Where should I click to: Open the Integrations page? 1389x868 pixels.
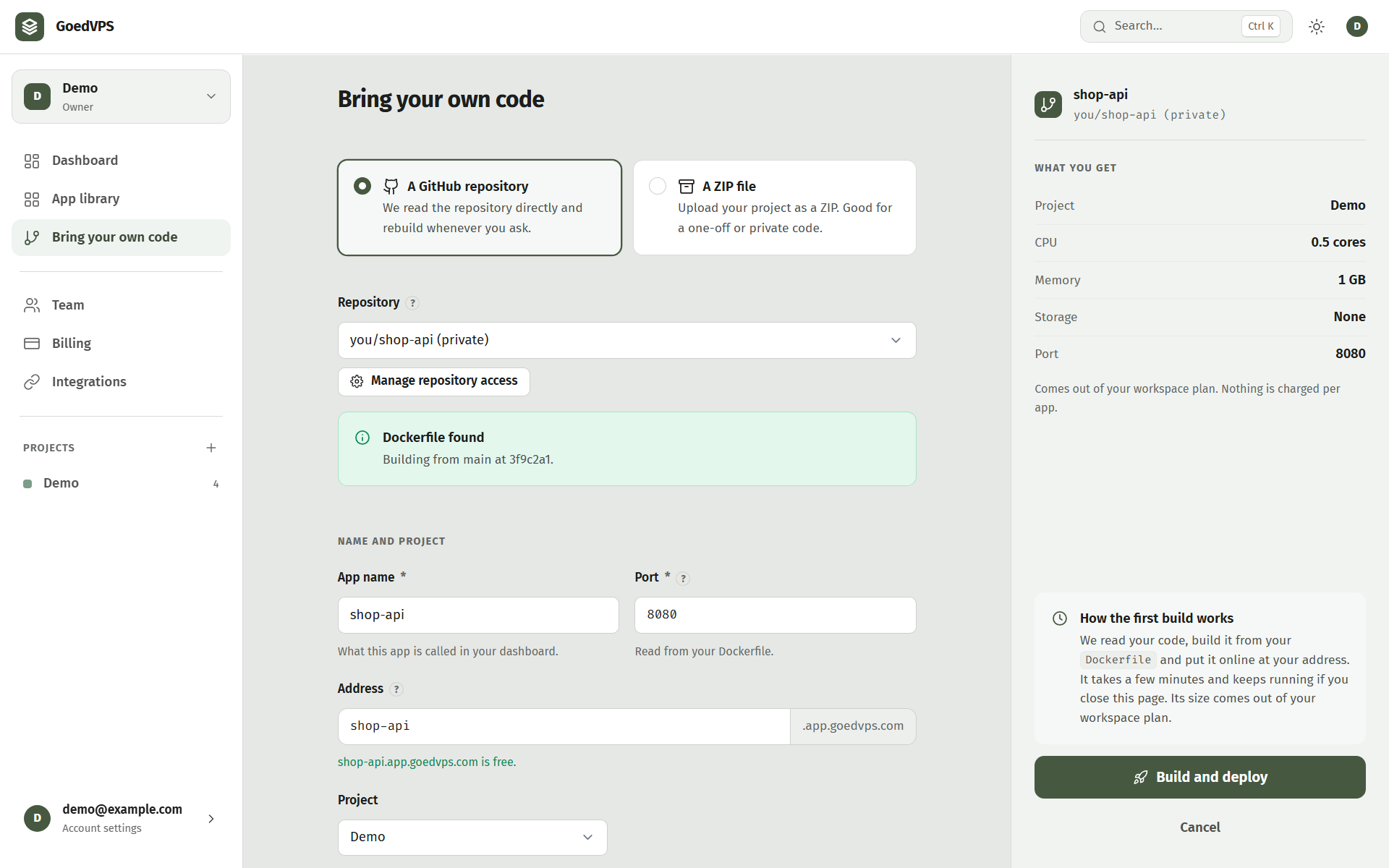pos(121,382)
